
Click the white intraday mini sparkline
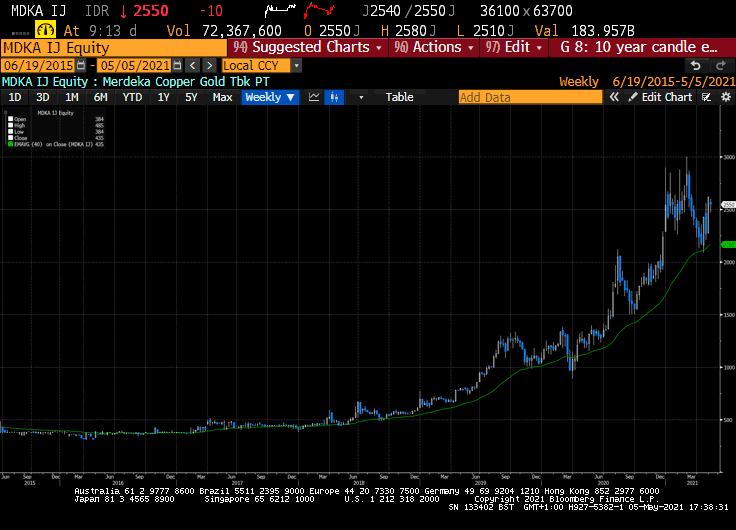280,10
